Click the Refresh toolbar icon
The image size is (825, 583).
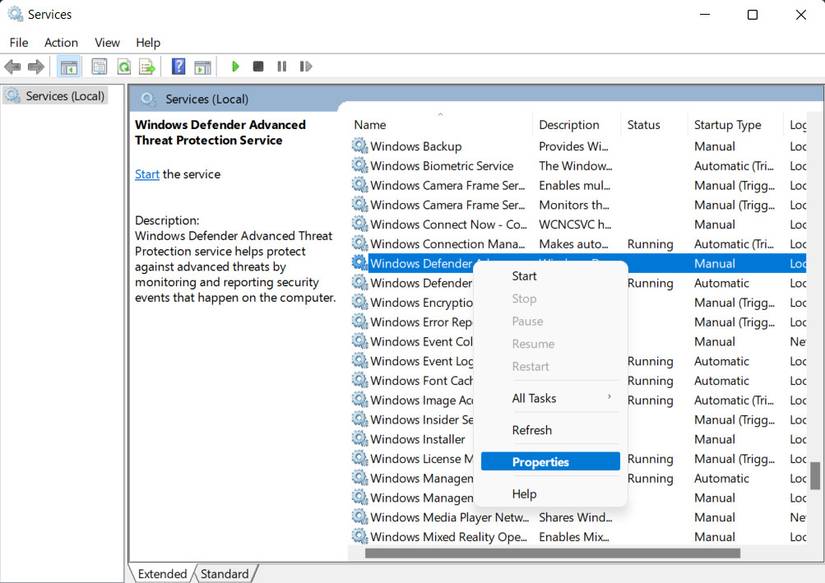[123, 66]
